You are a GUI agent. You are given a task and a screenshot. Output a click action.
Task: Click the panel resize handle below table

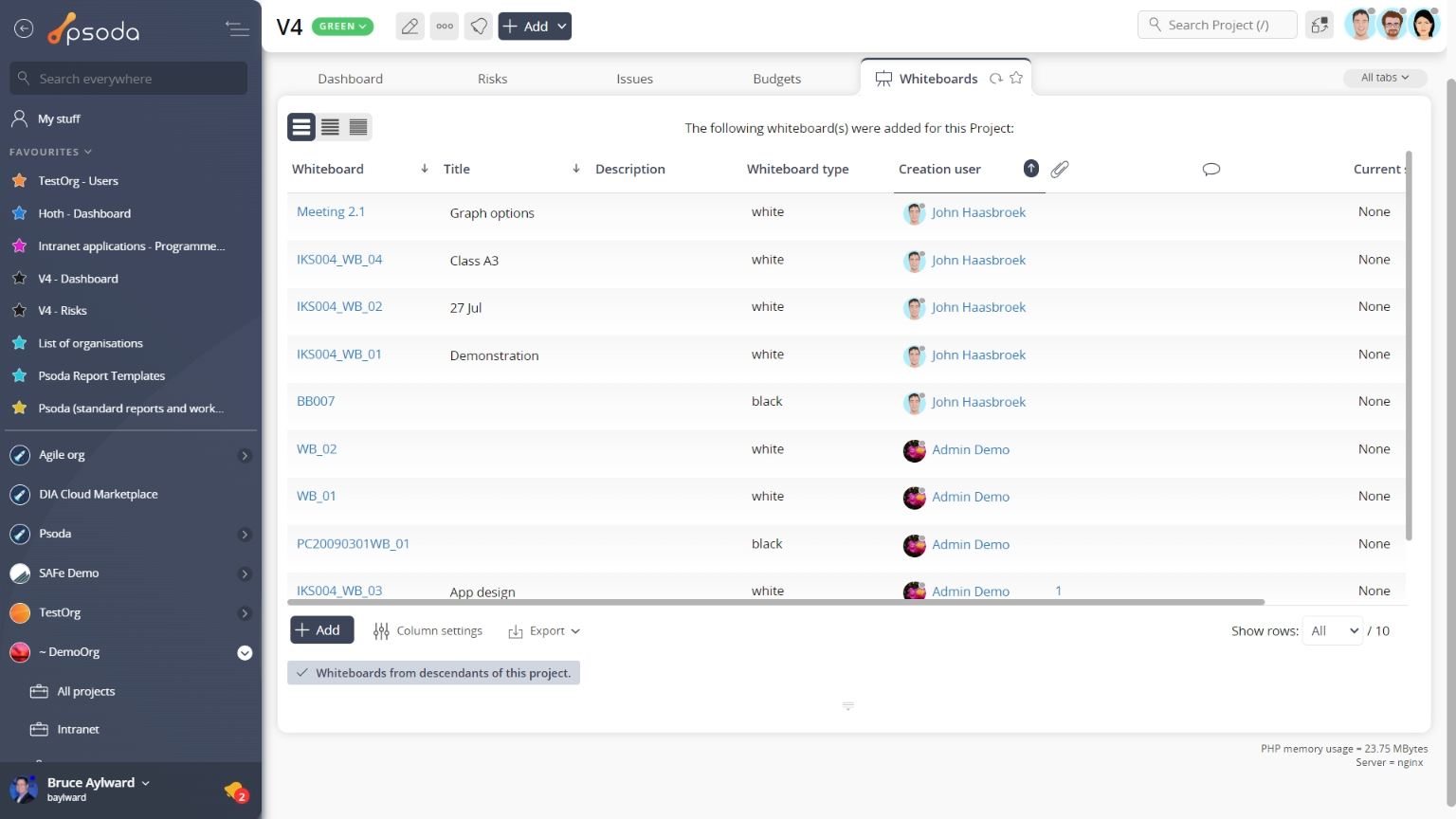848,706
